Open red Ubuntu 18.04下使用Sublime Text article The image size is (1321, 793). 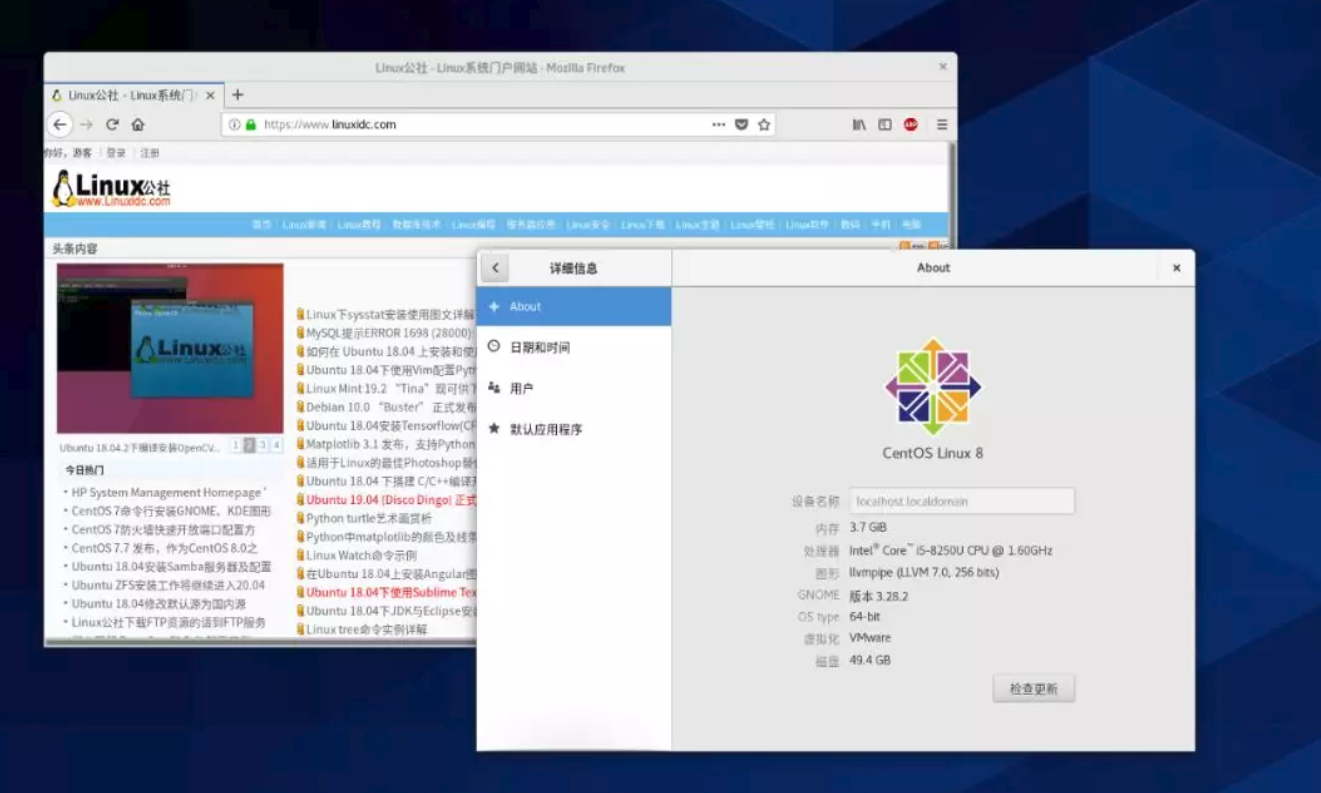click(x=390, y=592)
